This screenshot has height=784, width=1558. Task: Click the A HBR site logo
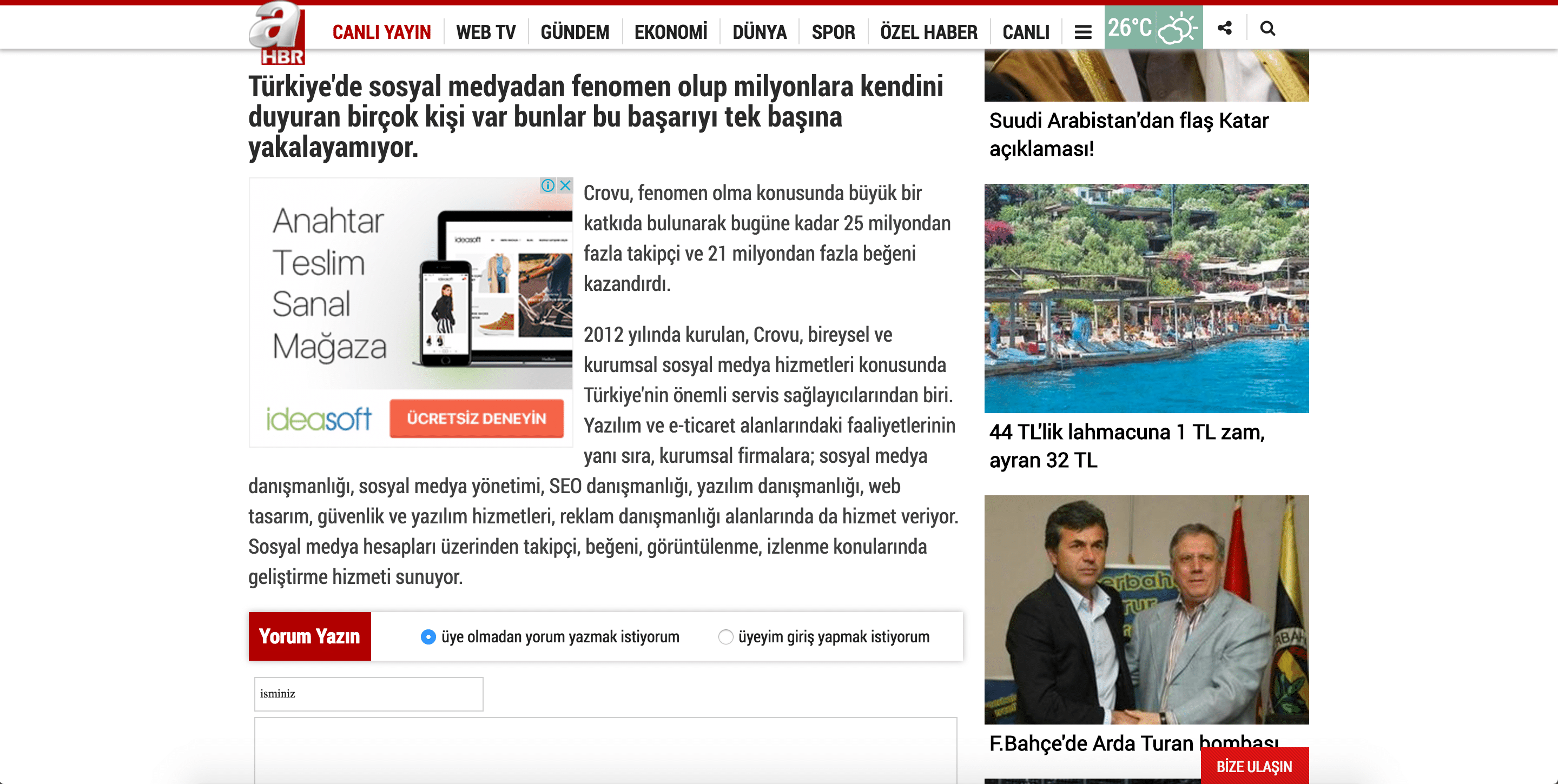278,33
